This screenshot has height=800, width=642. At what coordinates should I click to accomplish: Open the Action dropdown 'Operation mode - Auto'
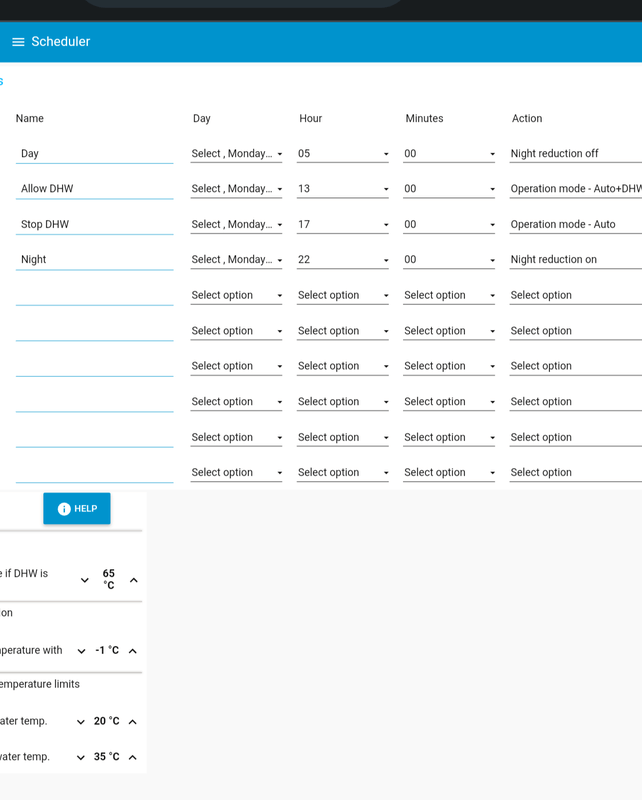[x=576, y=224]
